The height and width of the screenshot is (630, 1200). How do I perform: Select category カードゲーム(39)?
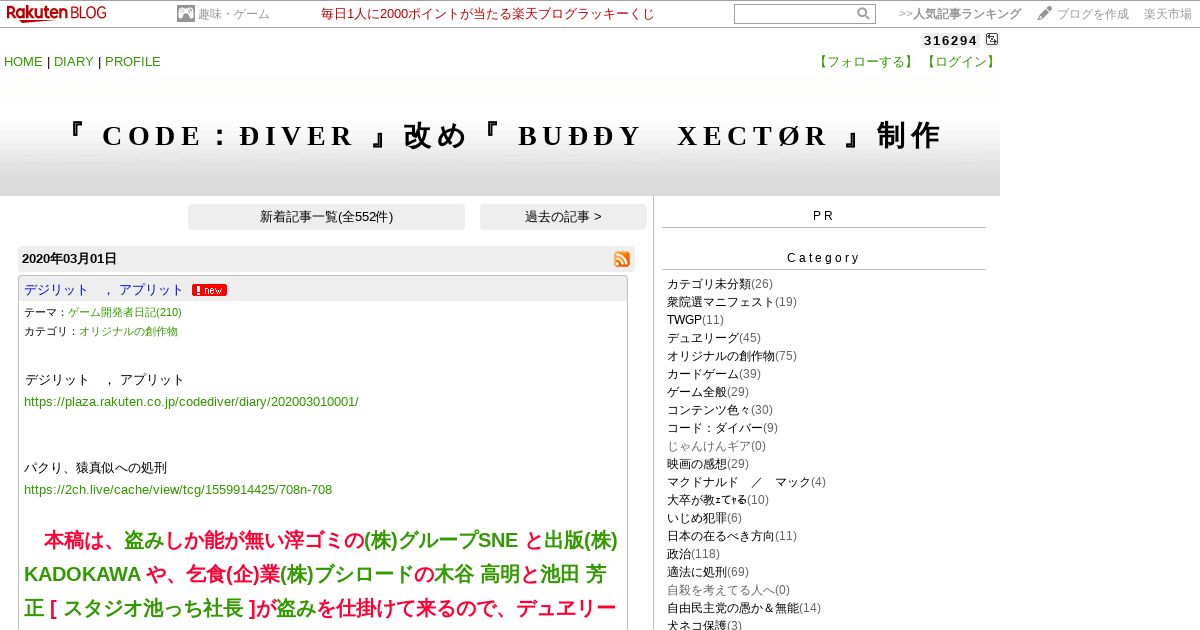(x=714, y=374)
